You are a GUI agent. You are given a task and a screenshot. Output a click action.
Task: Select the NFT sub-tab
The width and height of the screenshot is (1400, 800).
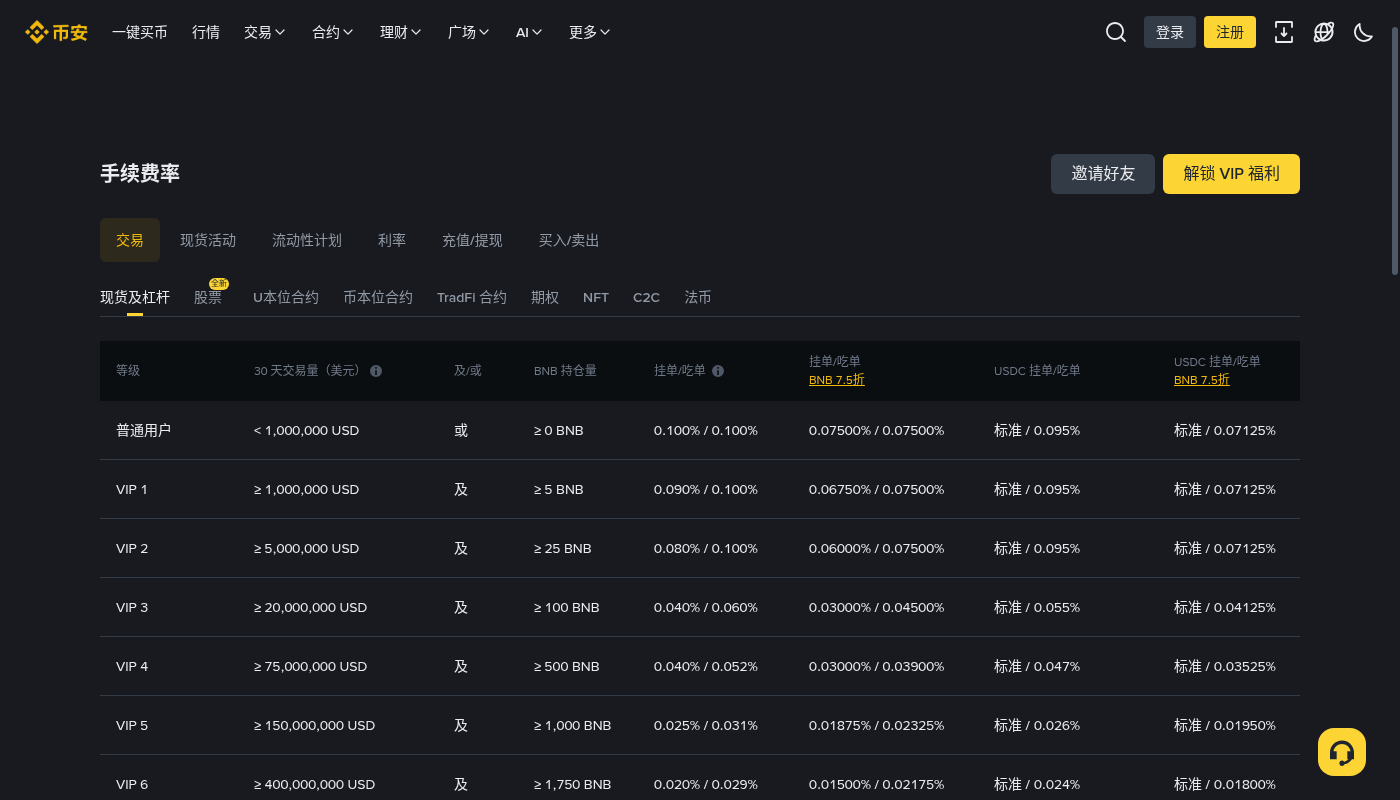[596, 297]
